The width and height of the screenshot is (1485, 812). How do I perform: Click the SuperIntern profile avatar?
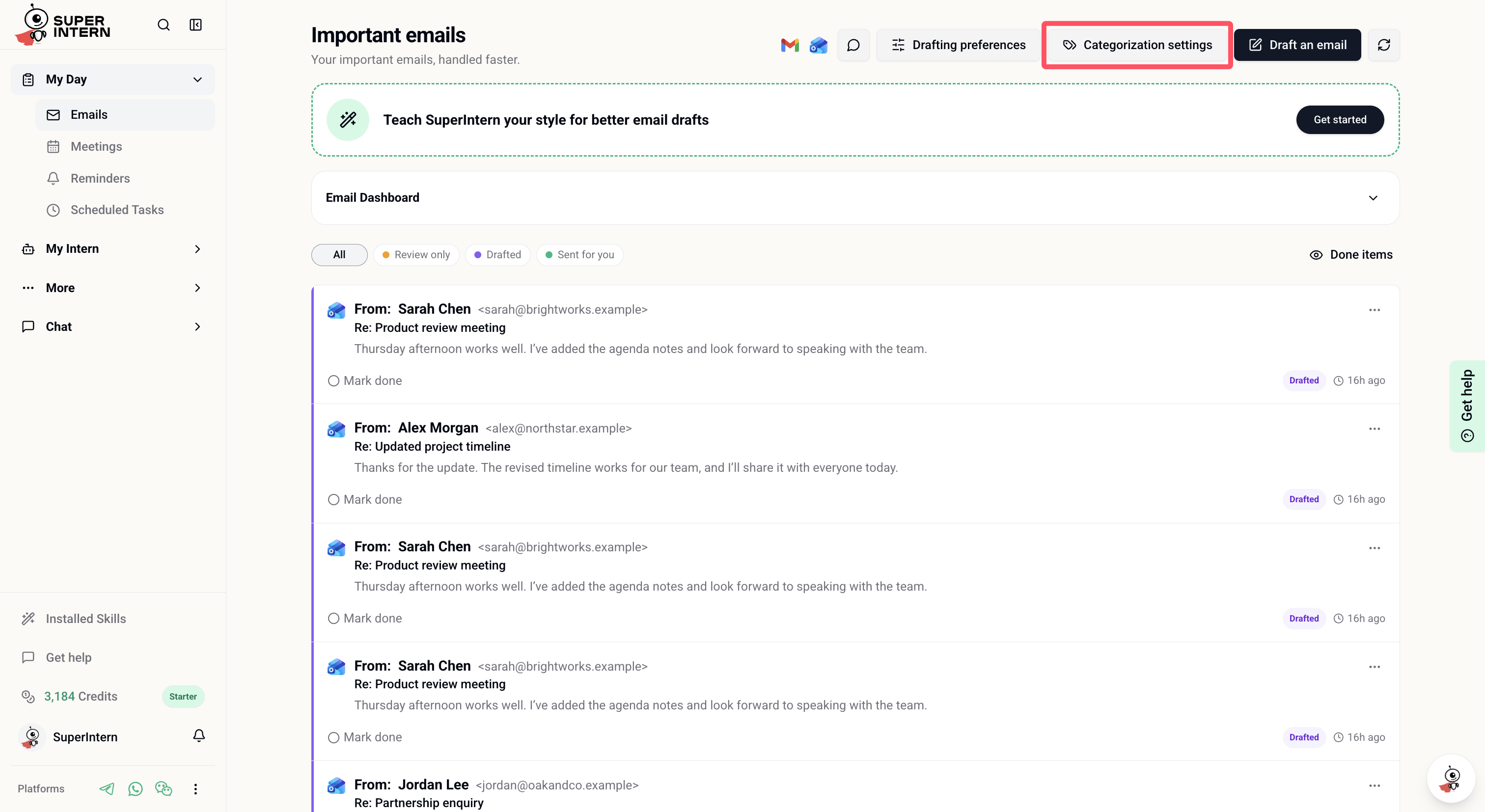point(32,736)
